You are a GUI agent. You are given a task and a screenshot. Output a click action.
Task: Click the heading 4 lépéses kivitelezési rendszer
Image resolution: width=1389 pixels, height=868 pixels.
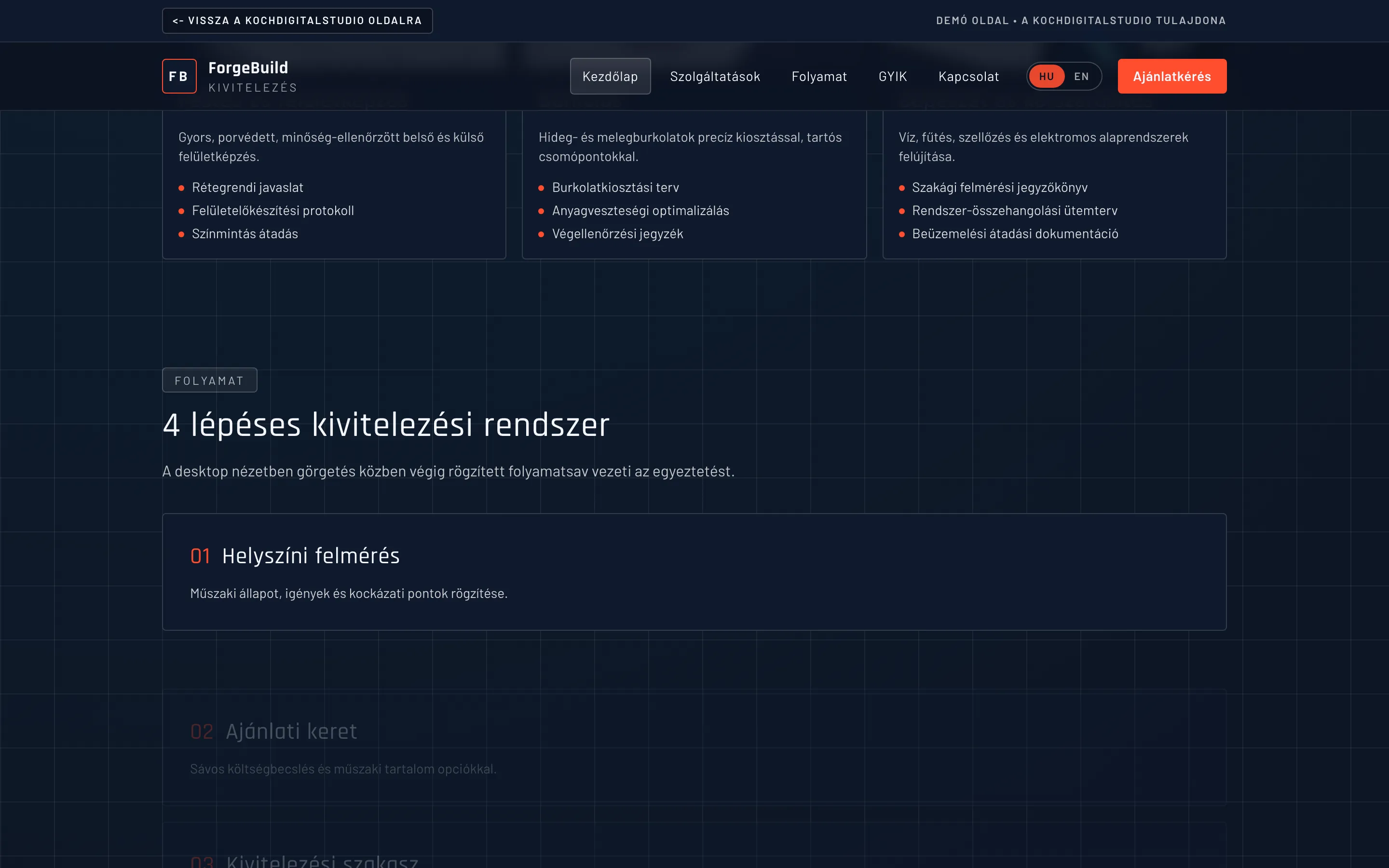point(387,424)
